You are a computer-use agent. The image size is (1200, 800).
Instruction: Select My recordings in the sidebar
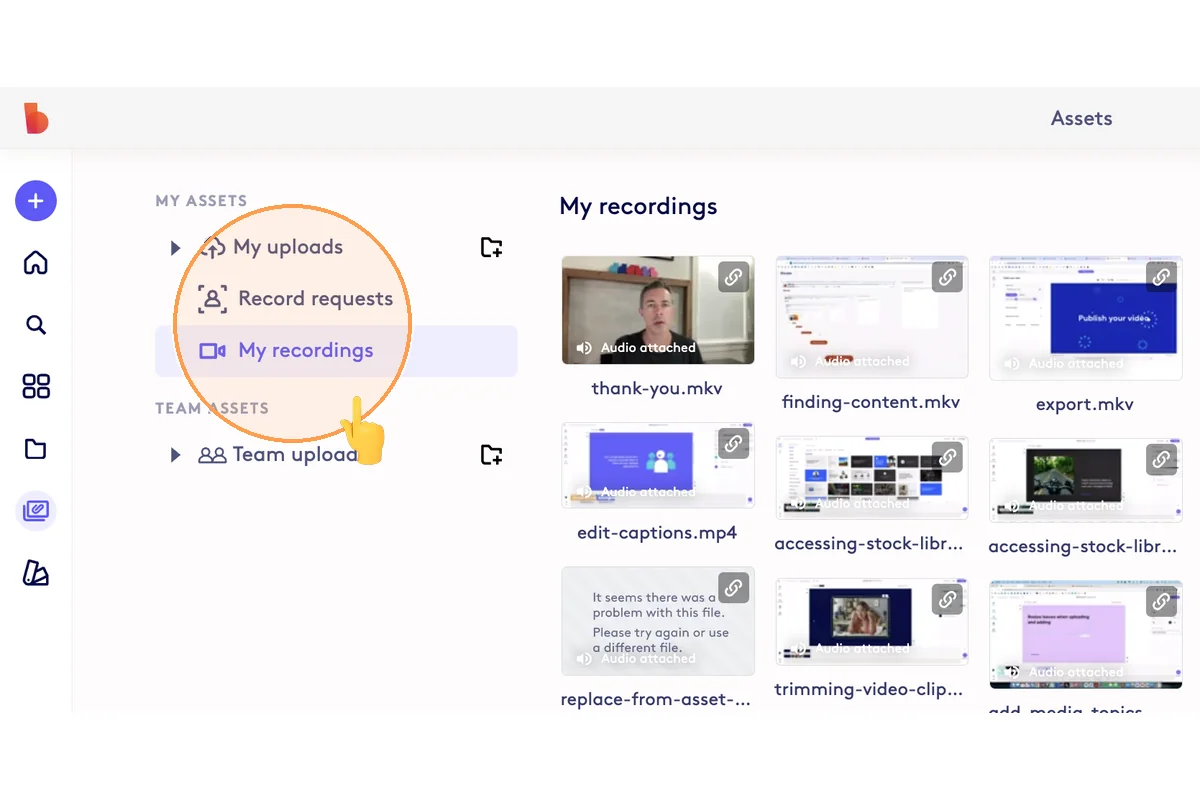[305, 351]
